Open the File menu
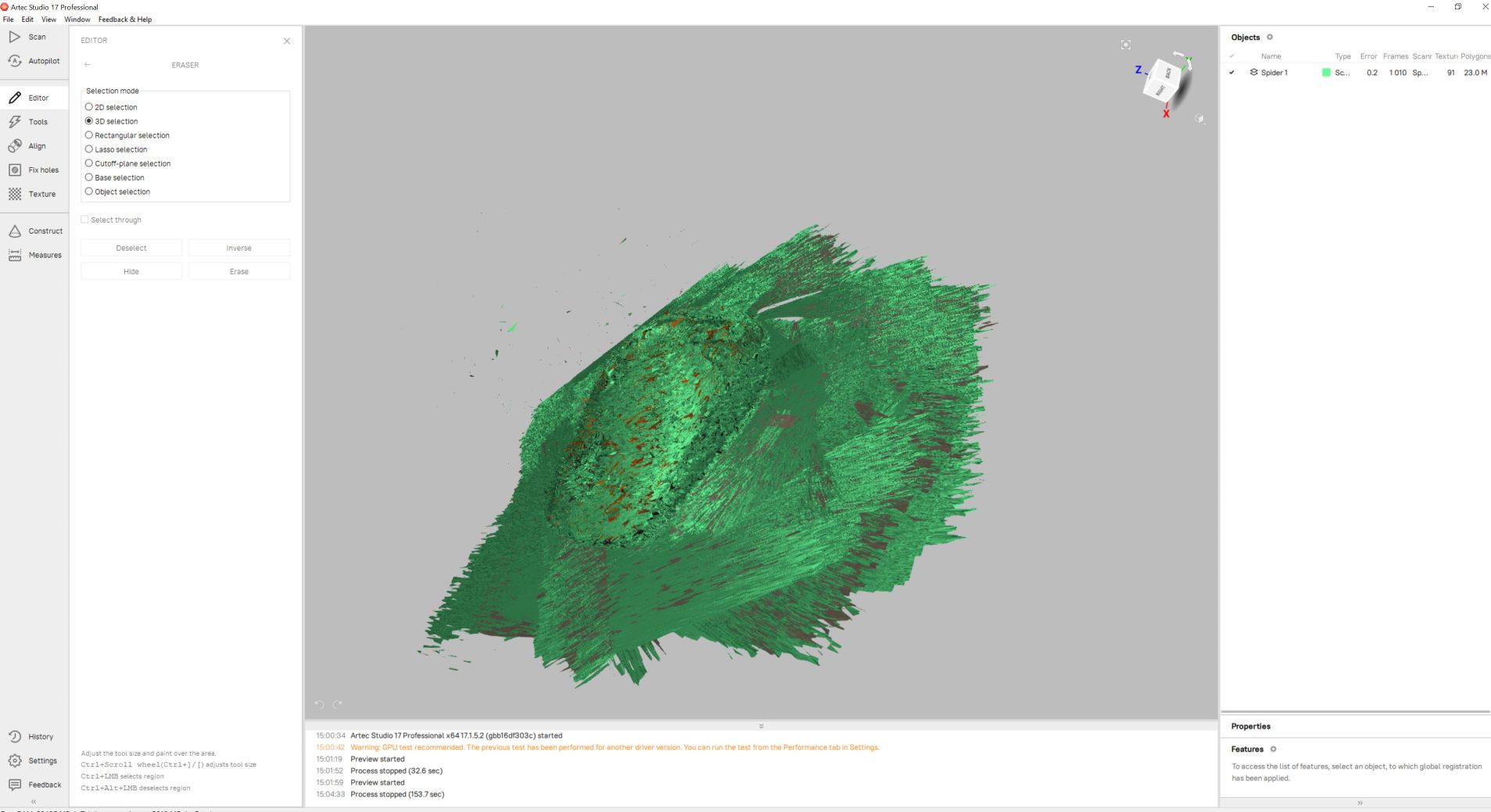 point(9,20)
